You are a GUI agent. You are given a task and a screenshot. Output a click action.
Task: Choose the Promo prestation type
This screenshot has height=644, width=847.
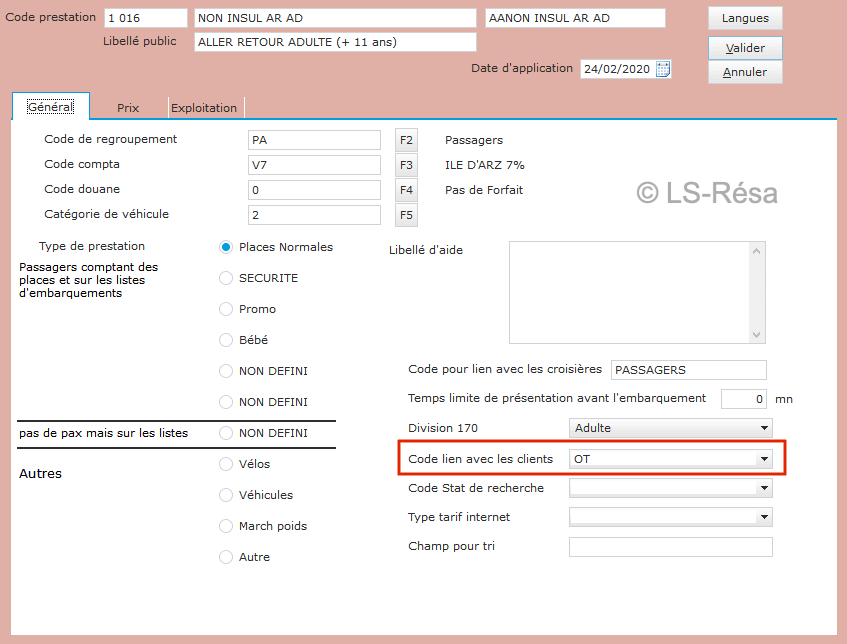[226, 309]
